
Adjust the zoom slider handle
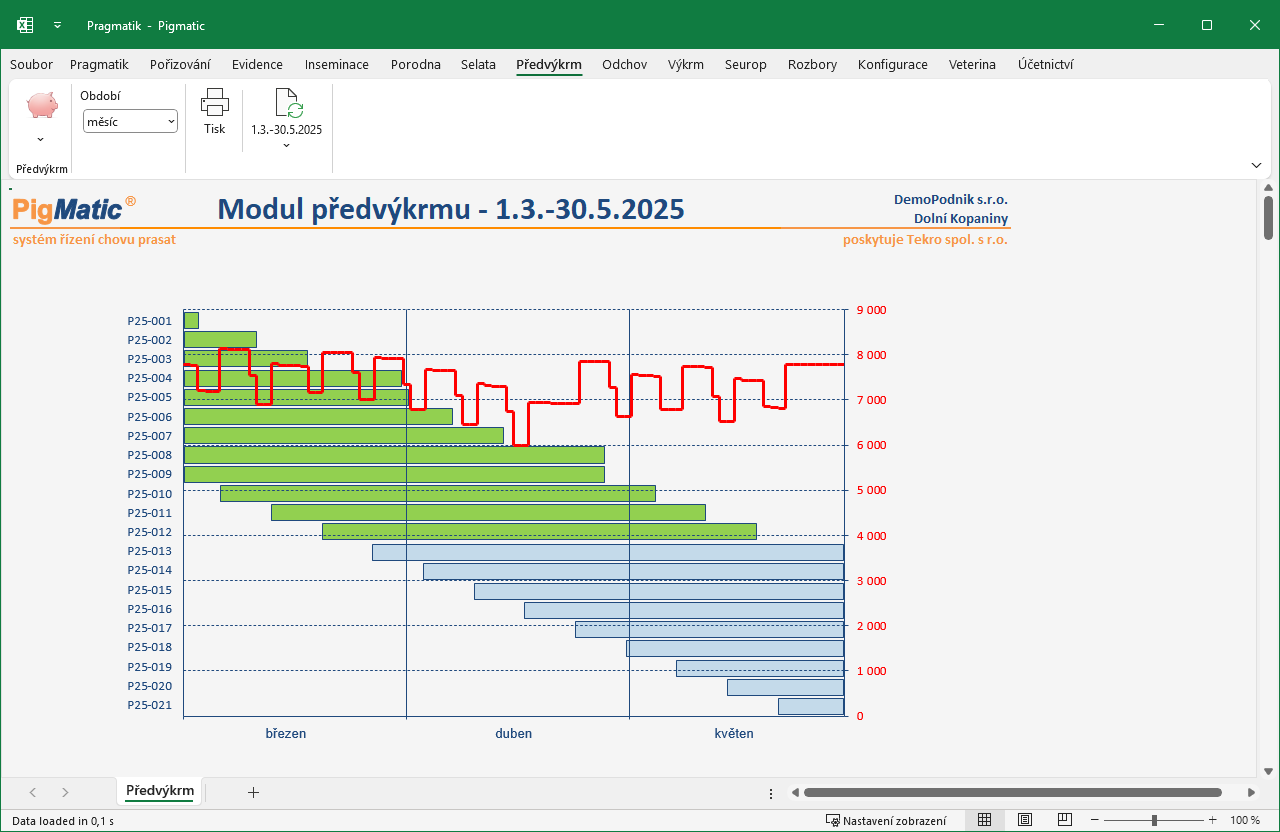click(x=1154, y=820)
